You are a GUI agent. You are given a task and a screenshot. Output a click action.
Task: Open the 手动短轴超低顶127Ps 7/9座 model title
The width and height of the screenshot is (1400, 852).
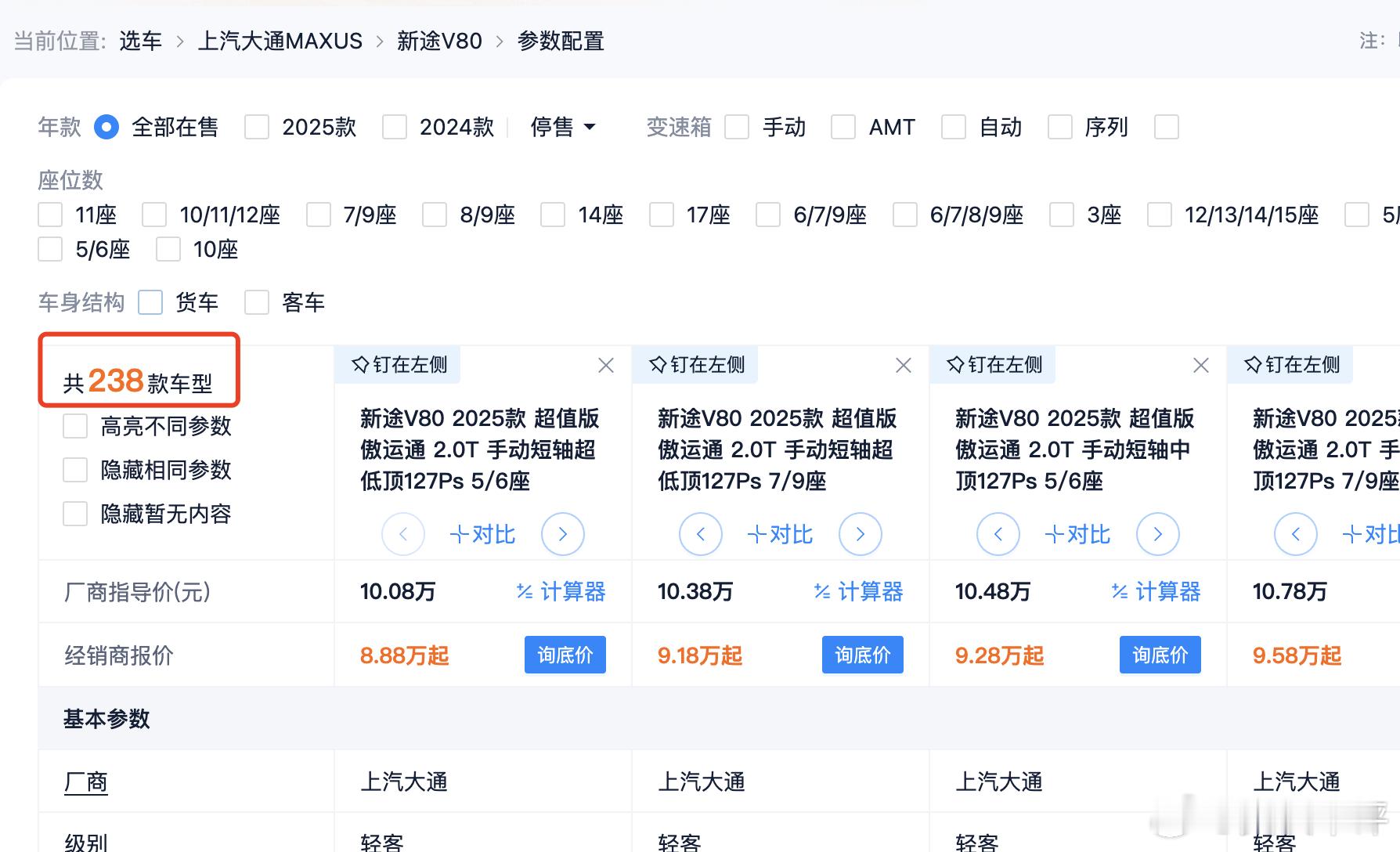777,449
